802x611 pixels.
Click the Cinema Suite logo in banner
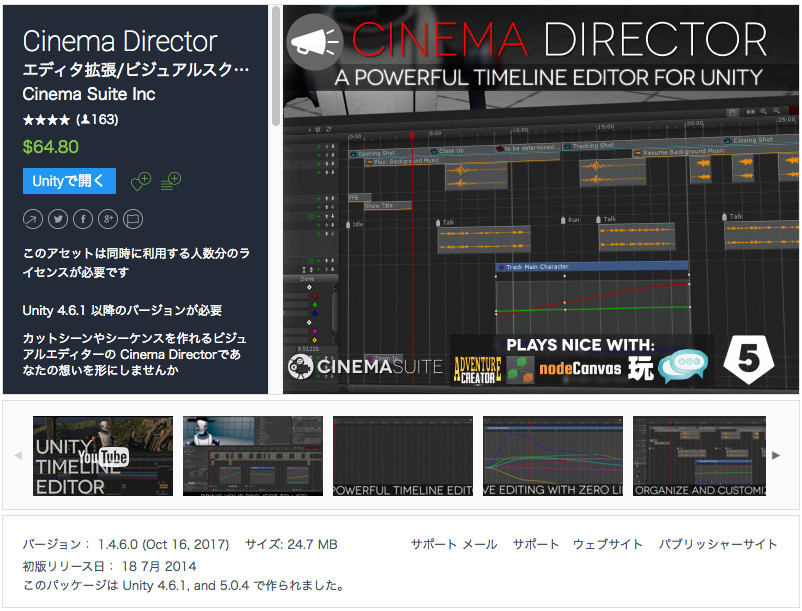click(x=365, y=367)
